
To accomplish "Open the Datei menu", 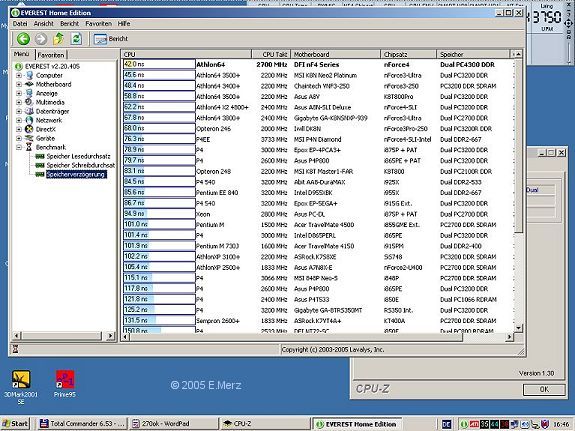I will (x=20, y=23).
